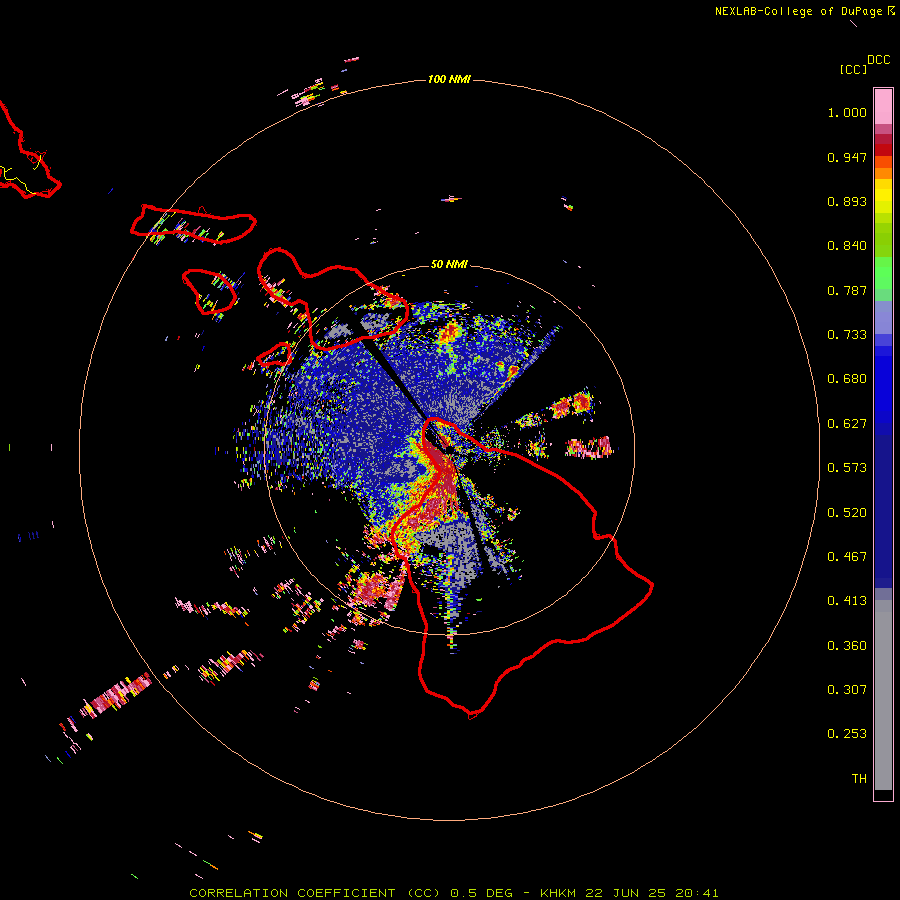Click the 0.627 scale value

click(847, 424)
